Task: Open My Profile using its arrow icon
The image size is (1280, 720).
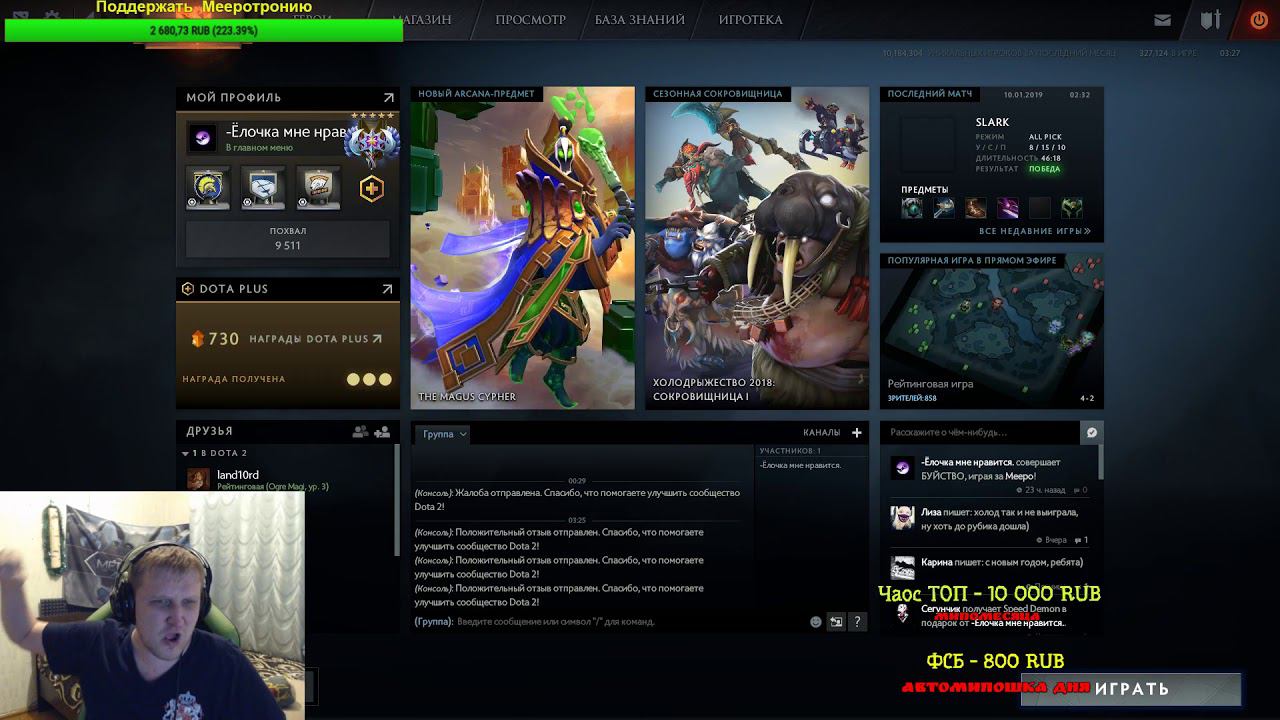Action: pos(388,98)
